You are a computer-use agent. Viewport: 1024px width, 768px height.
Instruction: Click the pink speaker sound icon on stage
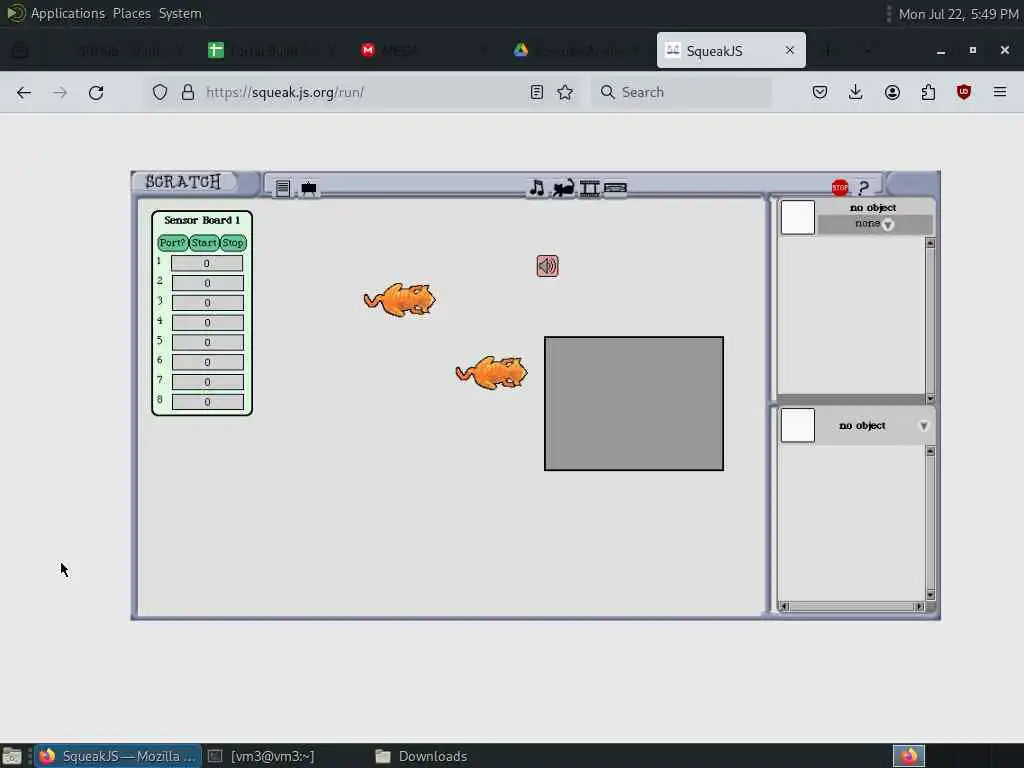(547, 266)
